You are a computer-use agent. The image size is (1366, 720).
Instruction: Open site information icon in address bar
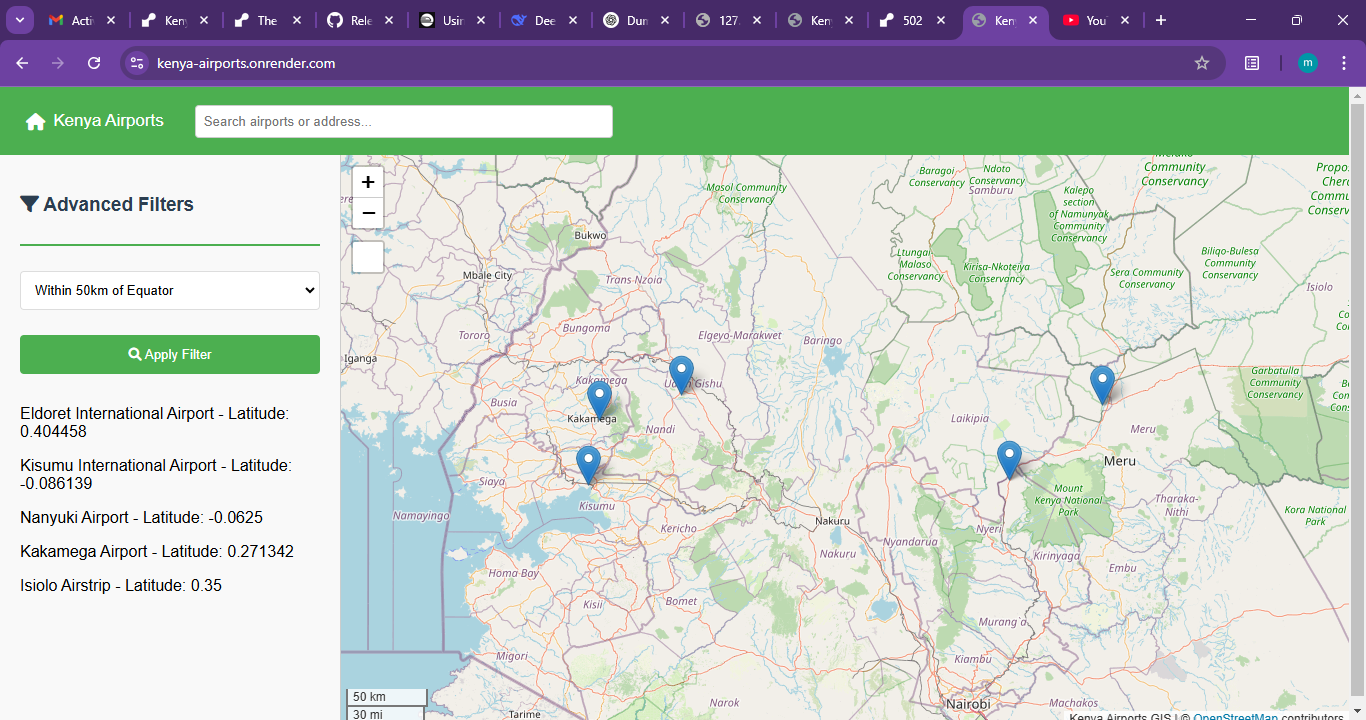pyautogui.click(x=138, y=63)
